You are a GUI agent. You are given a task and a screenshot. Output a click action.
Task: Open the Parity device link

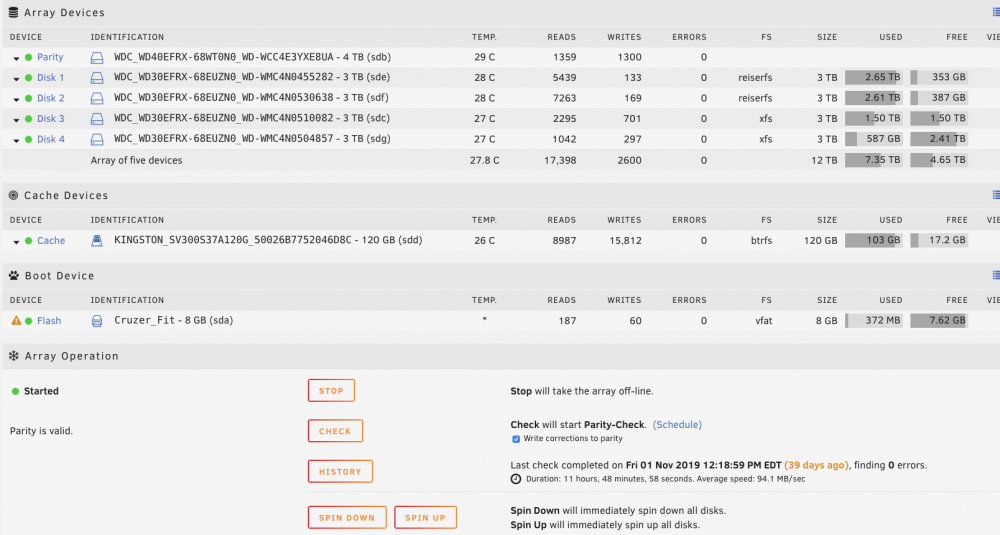(50, 57)
